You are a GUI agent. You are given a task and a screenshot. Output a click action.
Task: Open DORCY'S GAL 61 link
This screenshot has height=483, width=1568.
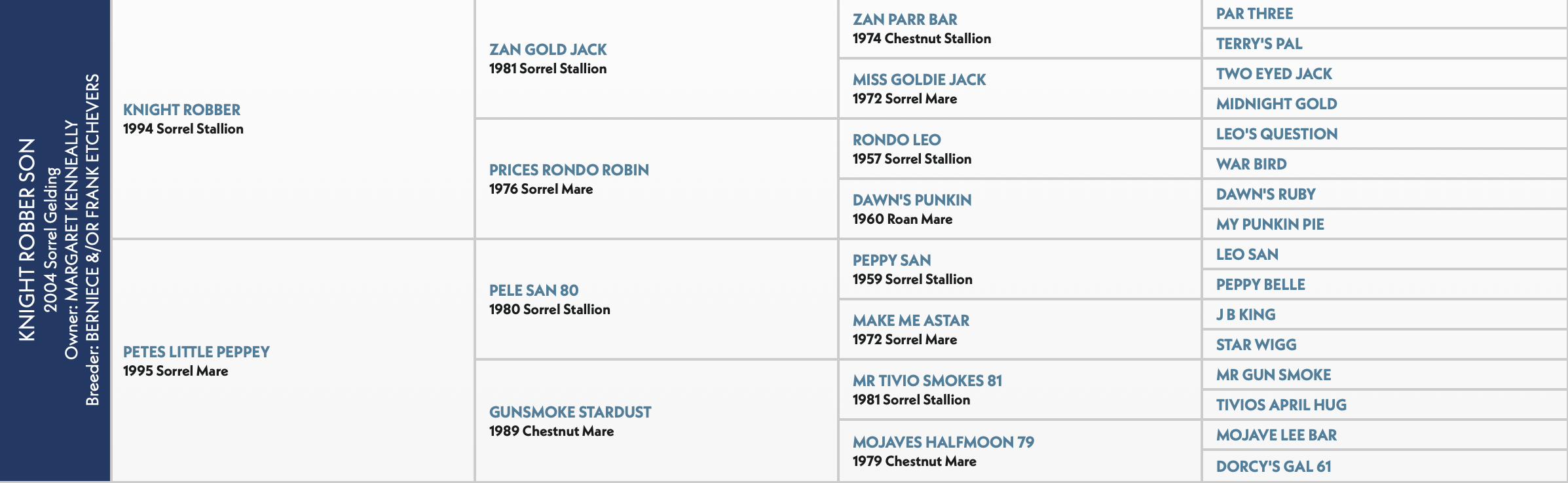coord(1273,467)
